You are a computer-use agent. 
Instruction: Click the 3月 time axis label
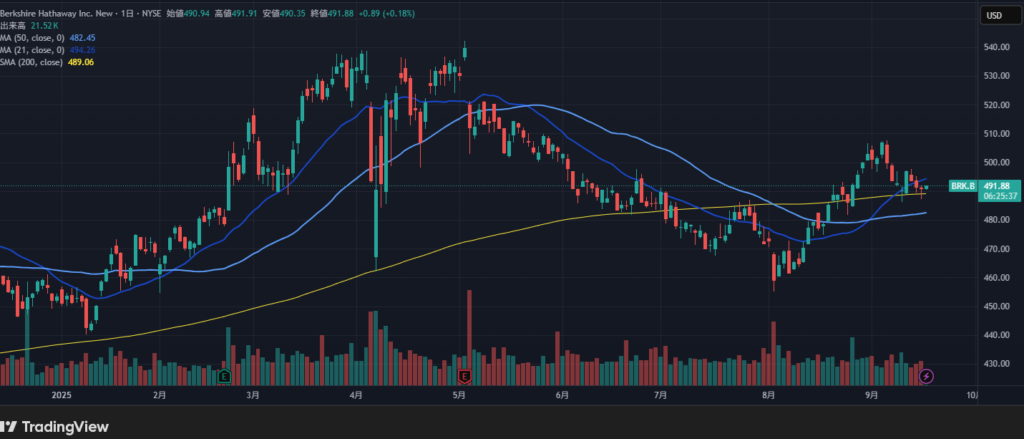pos(253,395)
